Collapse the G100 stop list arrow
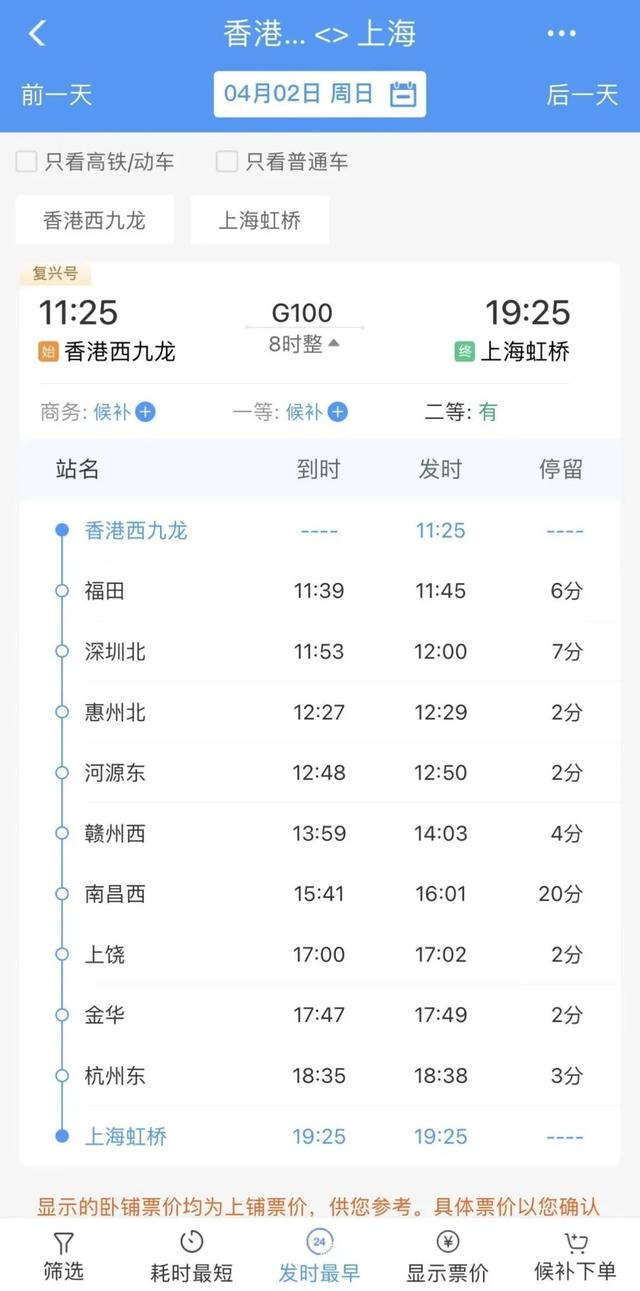This screenshot has width=640, height=1291. point(334,344)
